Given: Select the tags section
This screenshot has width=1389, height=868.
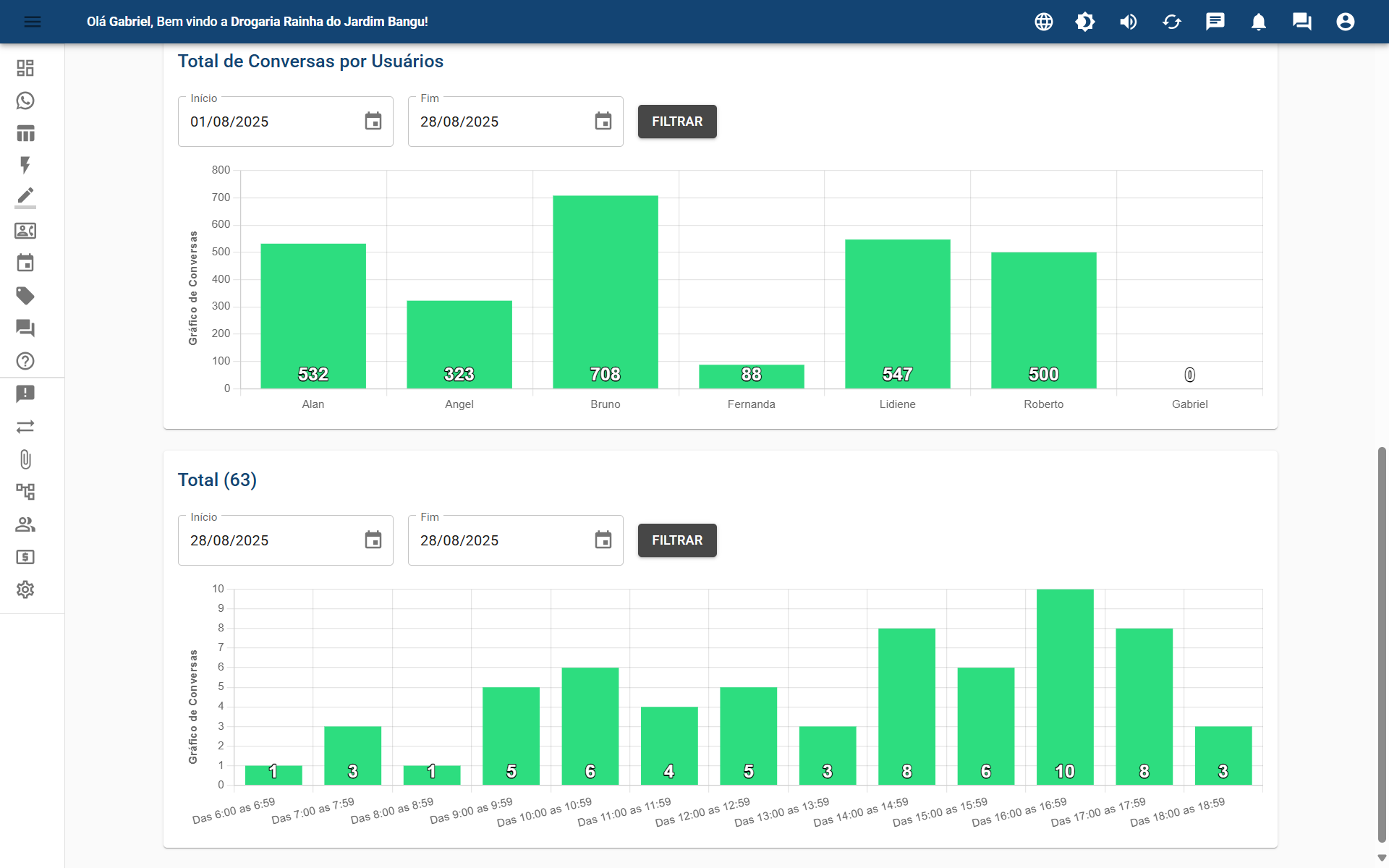Looking at the screenshot, I should coord(25,296).
